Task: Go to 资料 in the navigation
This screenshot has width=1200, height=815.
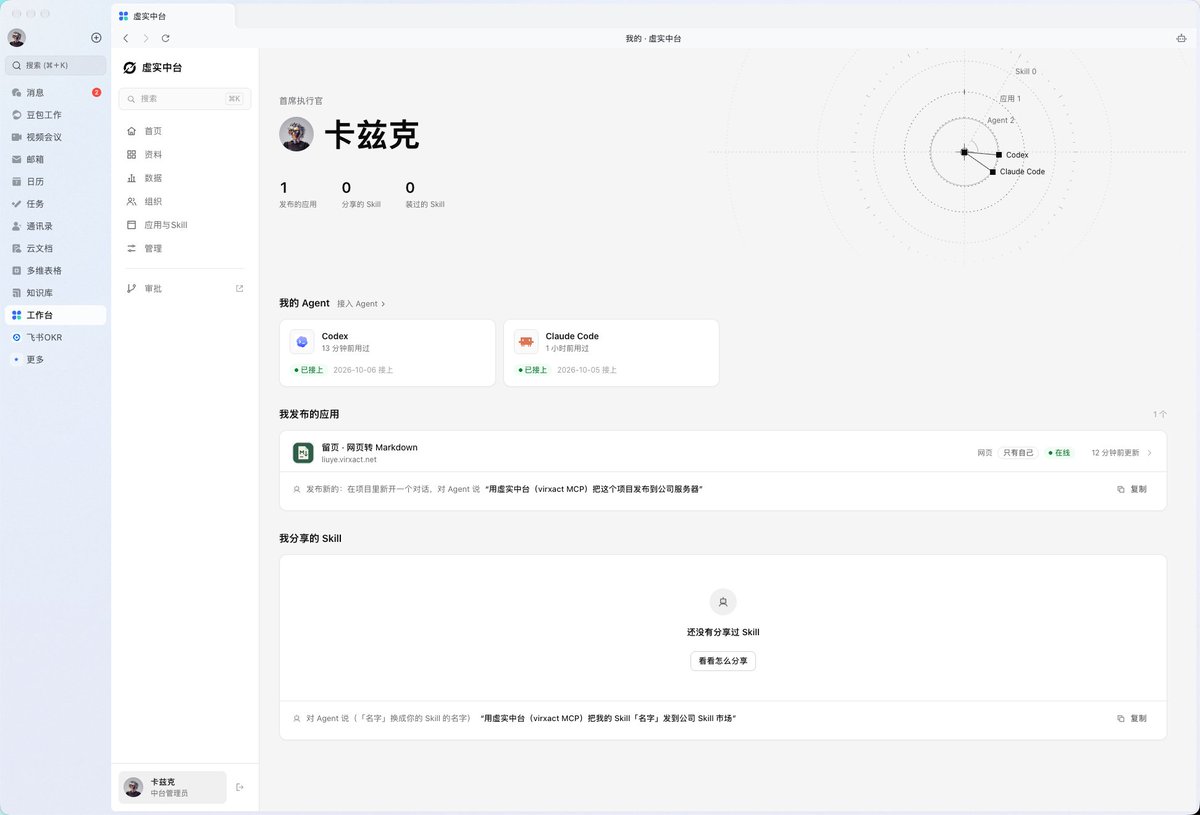Action: click(185, 155)
